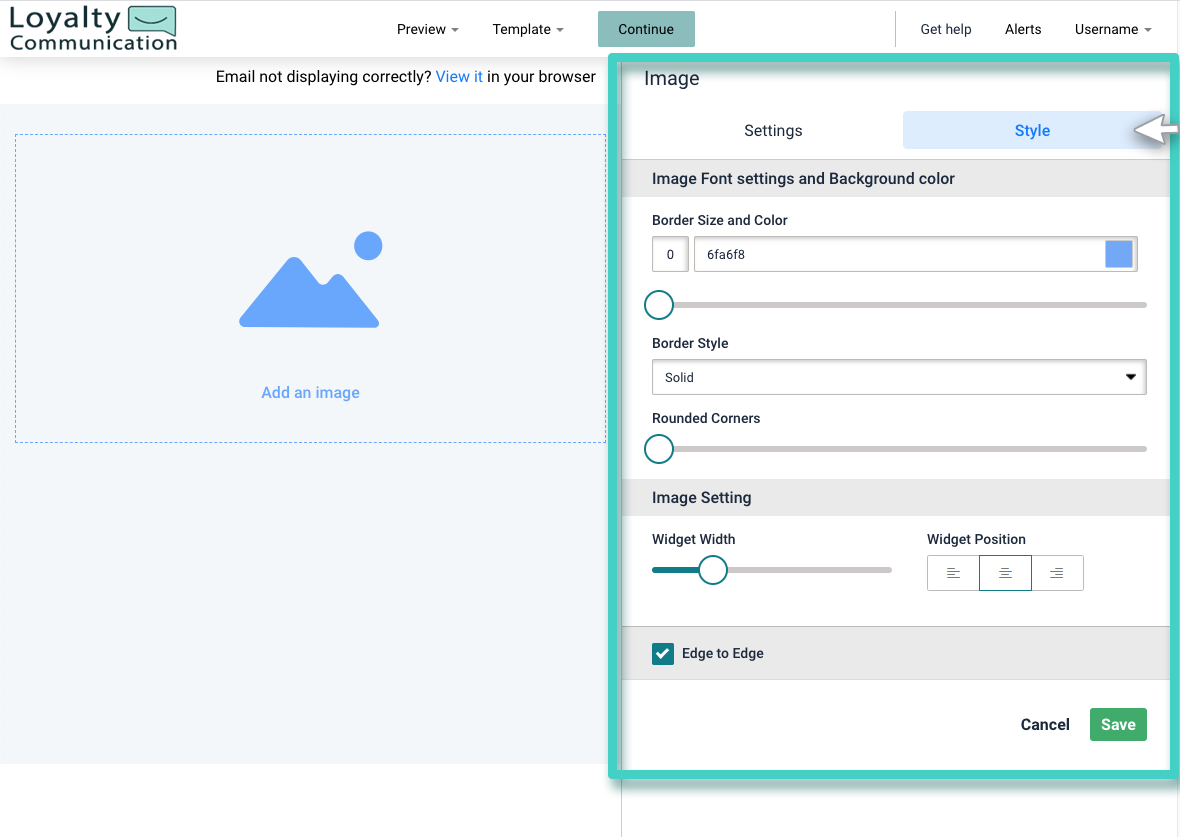Open the Username account menu
1180x837 pixels.
tap(1112, 29)
